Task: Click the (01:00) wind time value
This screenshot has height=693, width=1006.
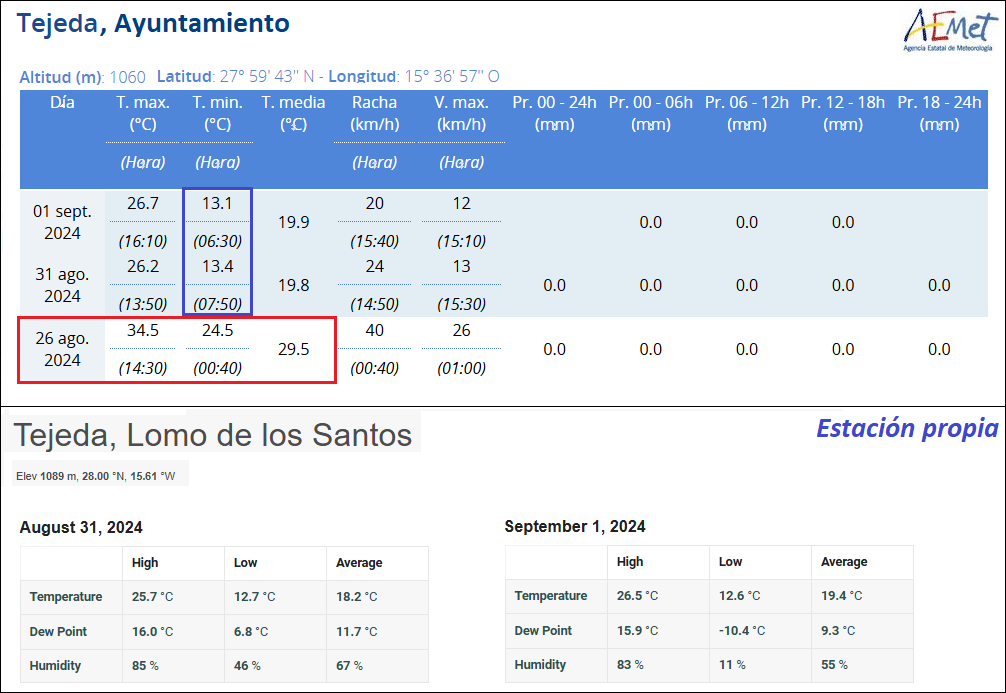Action: (461, 368)
